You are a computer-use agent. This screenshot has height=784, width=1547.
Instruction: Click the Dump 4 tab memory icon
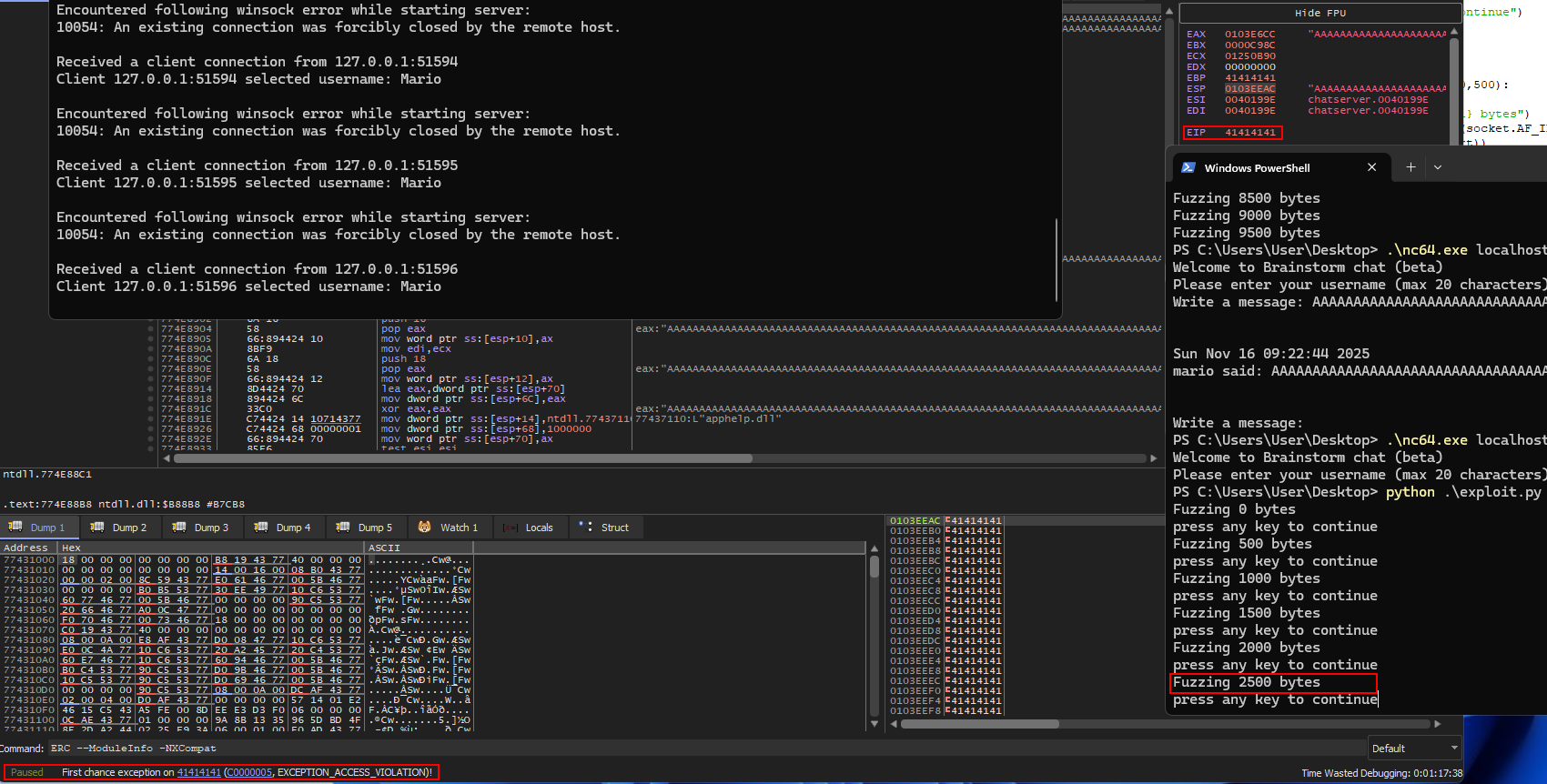tap(261, 527)
